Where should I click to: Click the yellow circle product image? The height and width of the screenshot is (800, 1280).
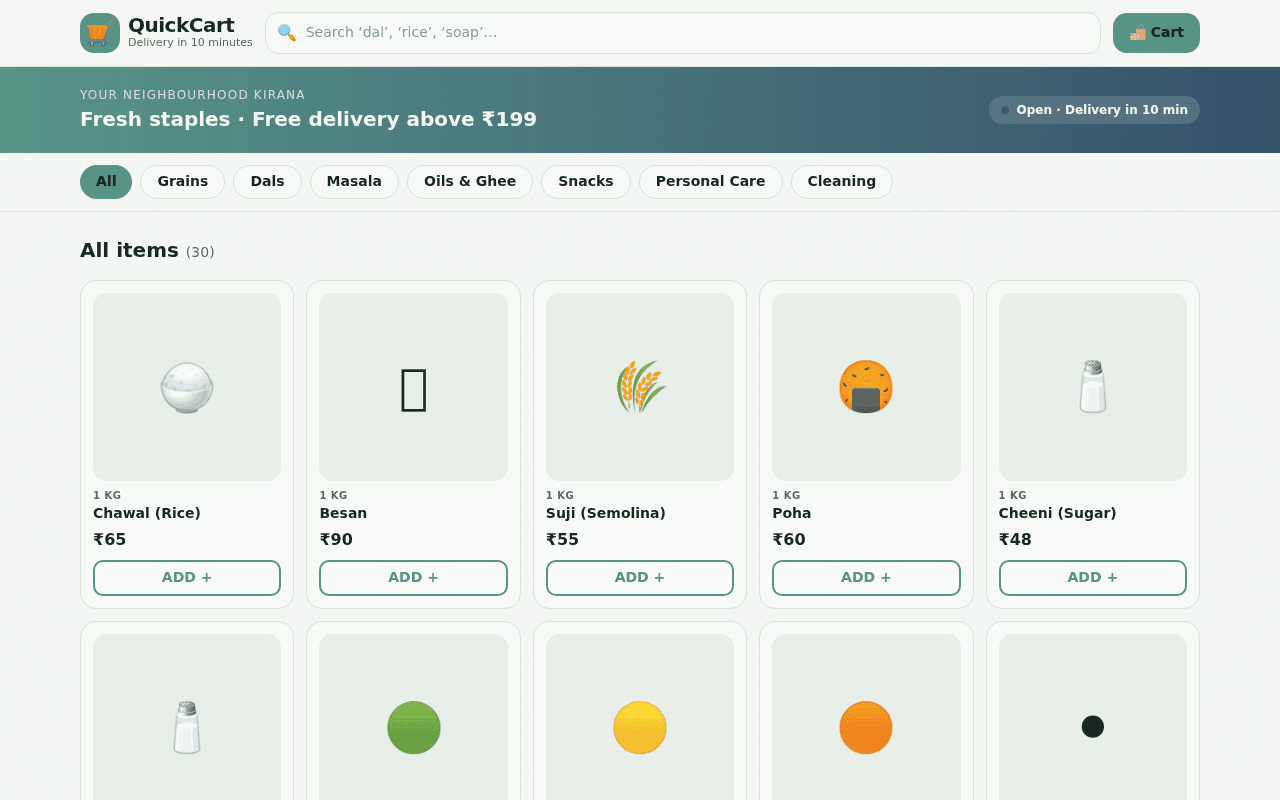(x=640, y=728)
